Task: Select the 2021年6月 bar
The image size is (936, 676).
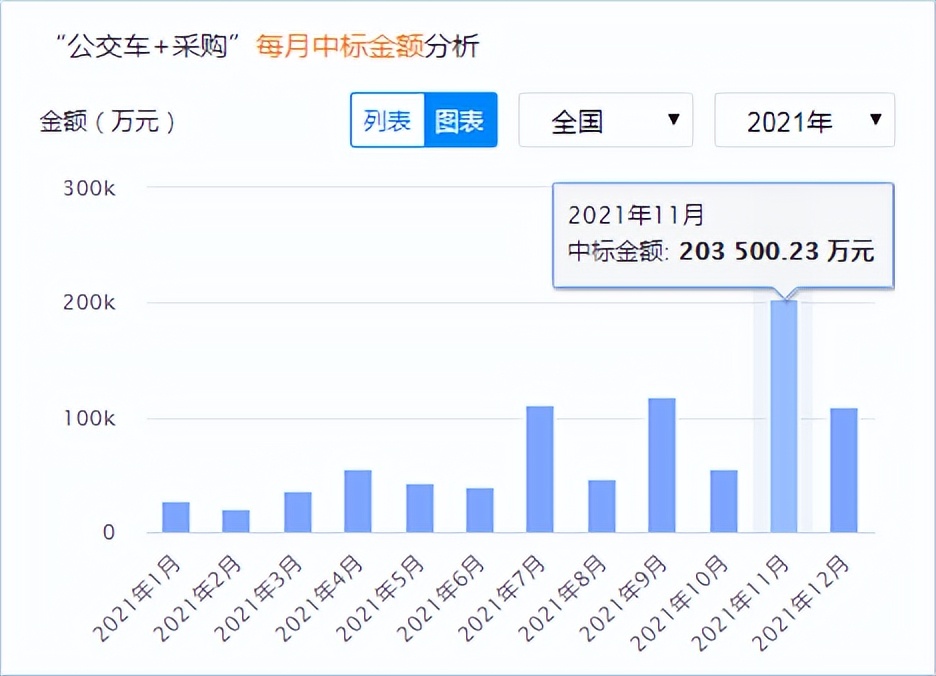Action: (x=478, y=510)
